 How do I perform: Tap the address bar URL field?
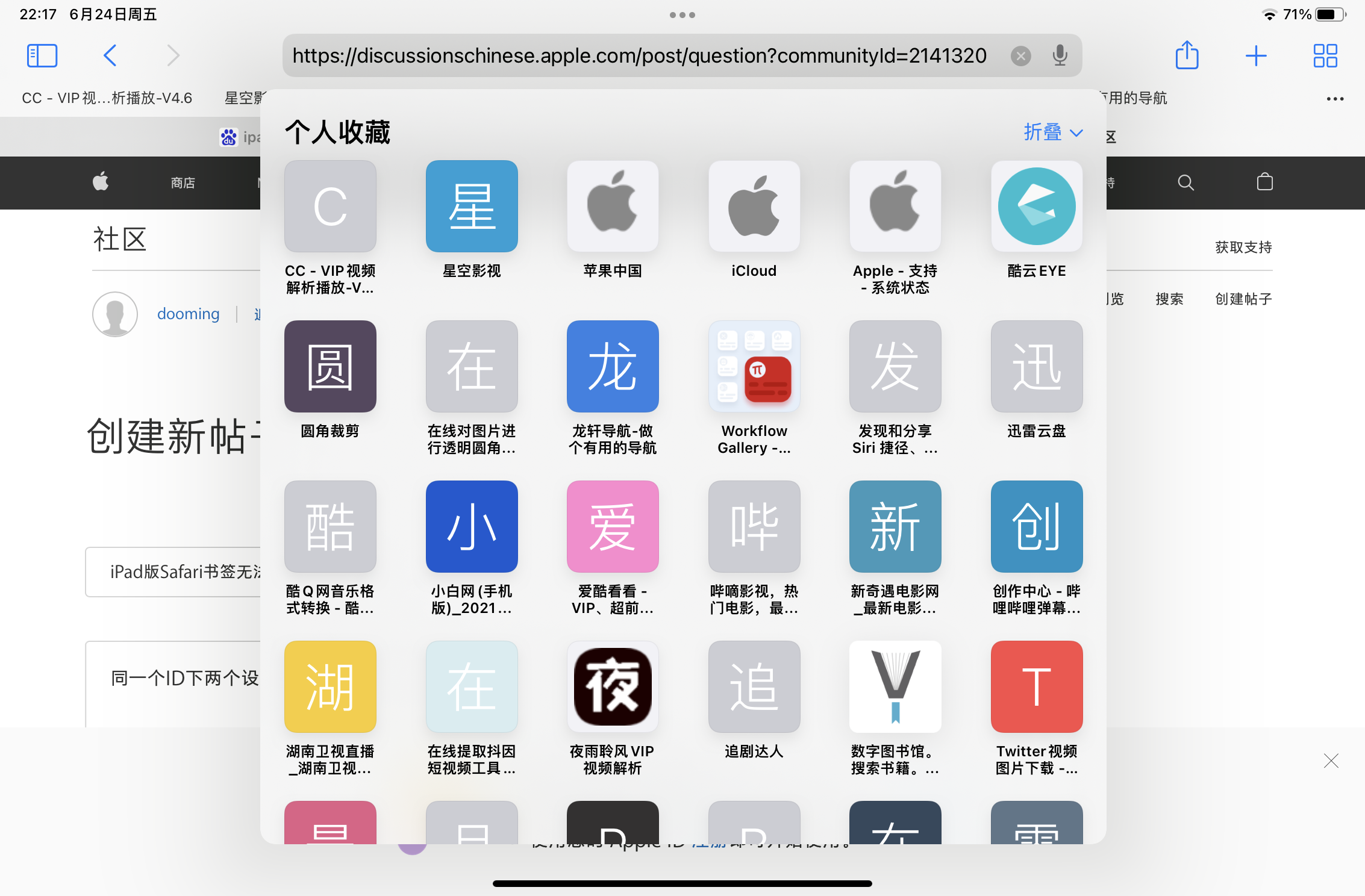(639, 55)
